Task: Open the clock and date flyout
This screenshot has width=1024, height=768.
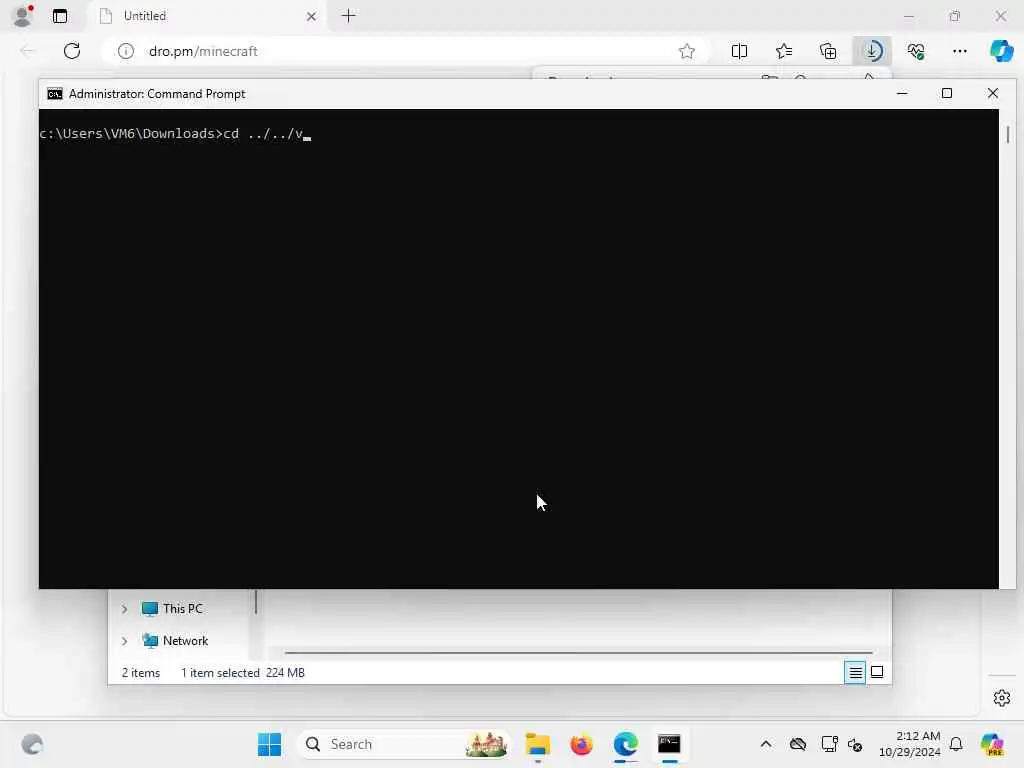Action: (x=910, y=744)
